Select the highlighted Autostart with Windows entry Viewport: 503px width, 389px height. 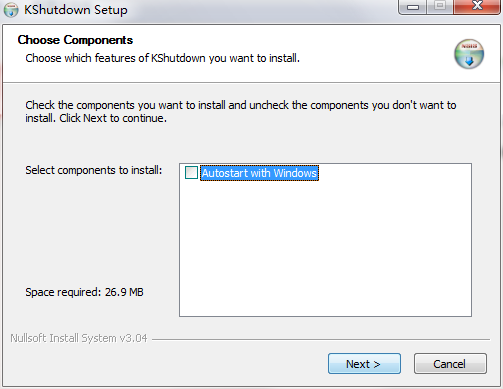pos(259,173)
